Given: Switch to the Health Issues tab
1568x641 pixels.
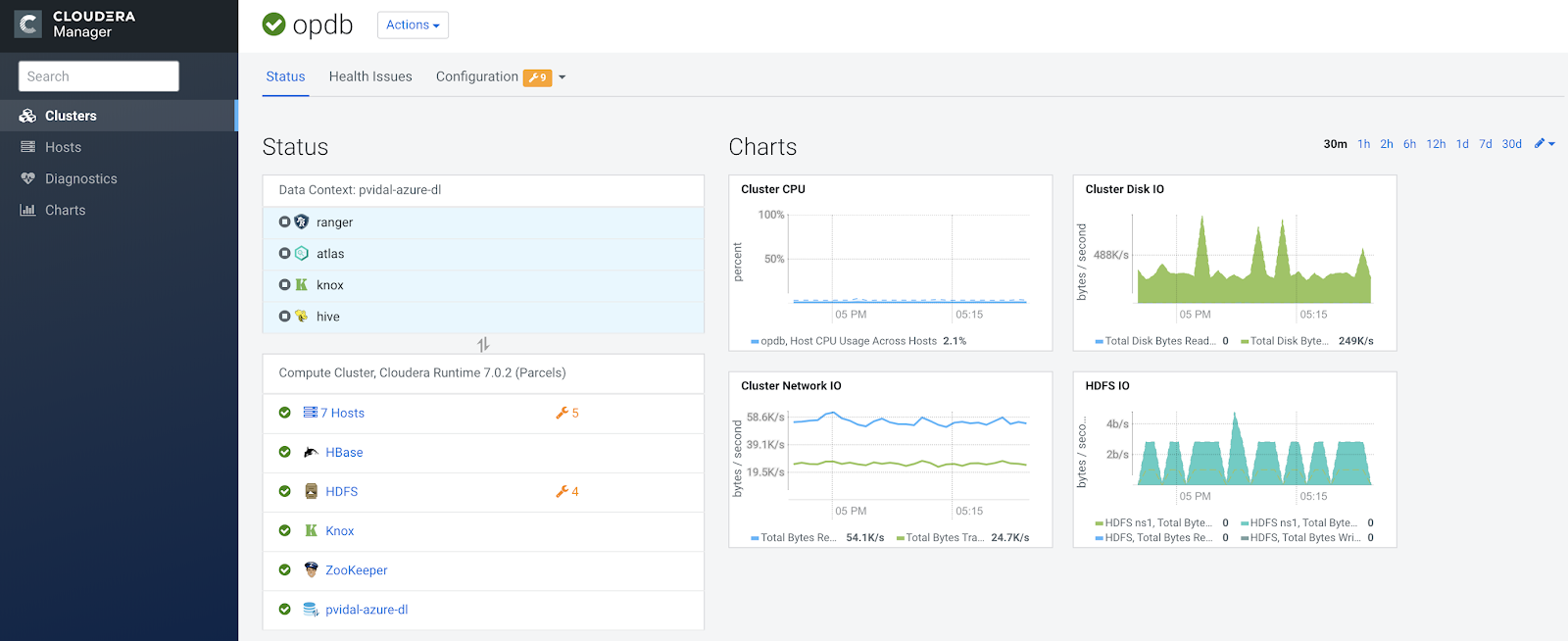Looking at the screenshot, I should coord(370,76).
